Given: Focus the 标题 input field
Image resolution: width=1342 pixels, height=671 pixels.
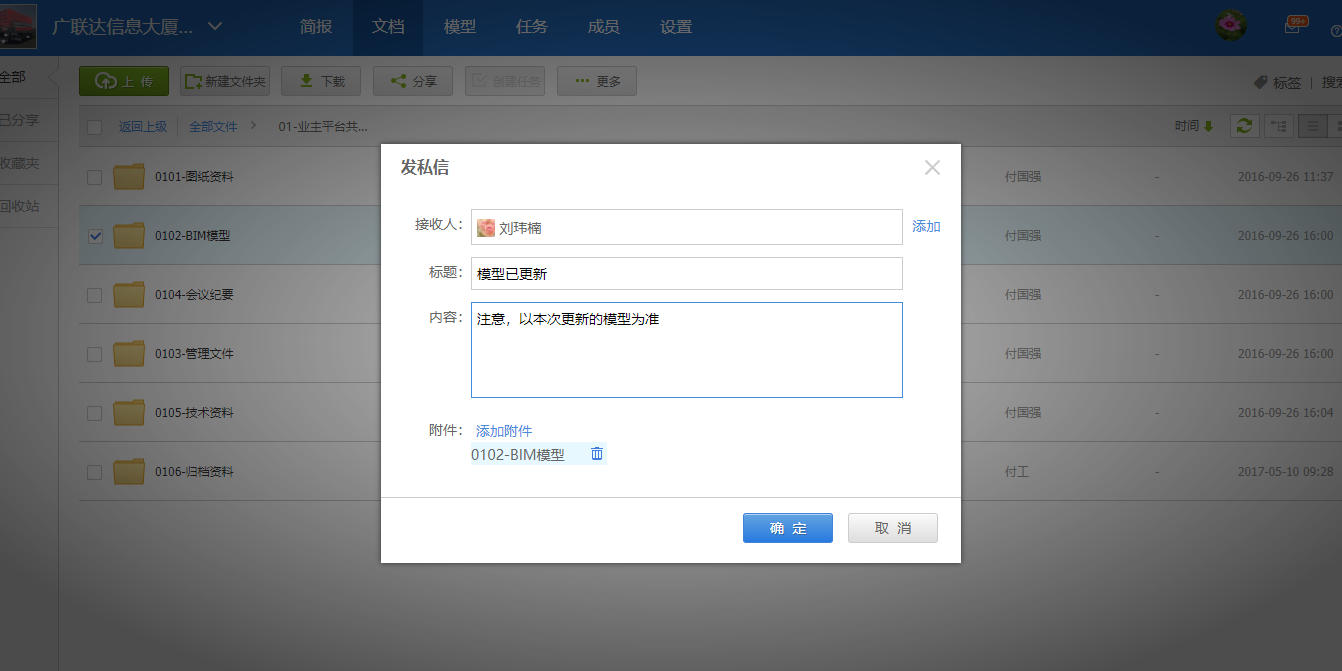Looking at the screenshot, I should (x=686, y=274).
